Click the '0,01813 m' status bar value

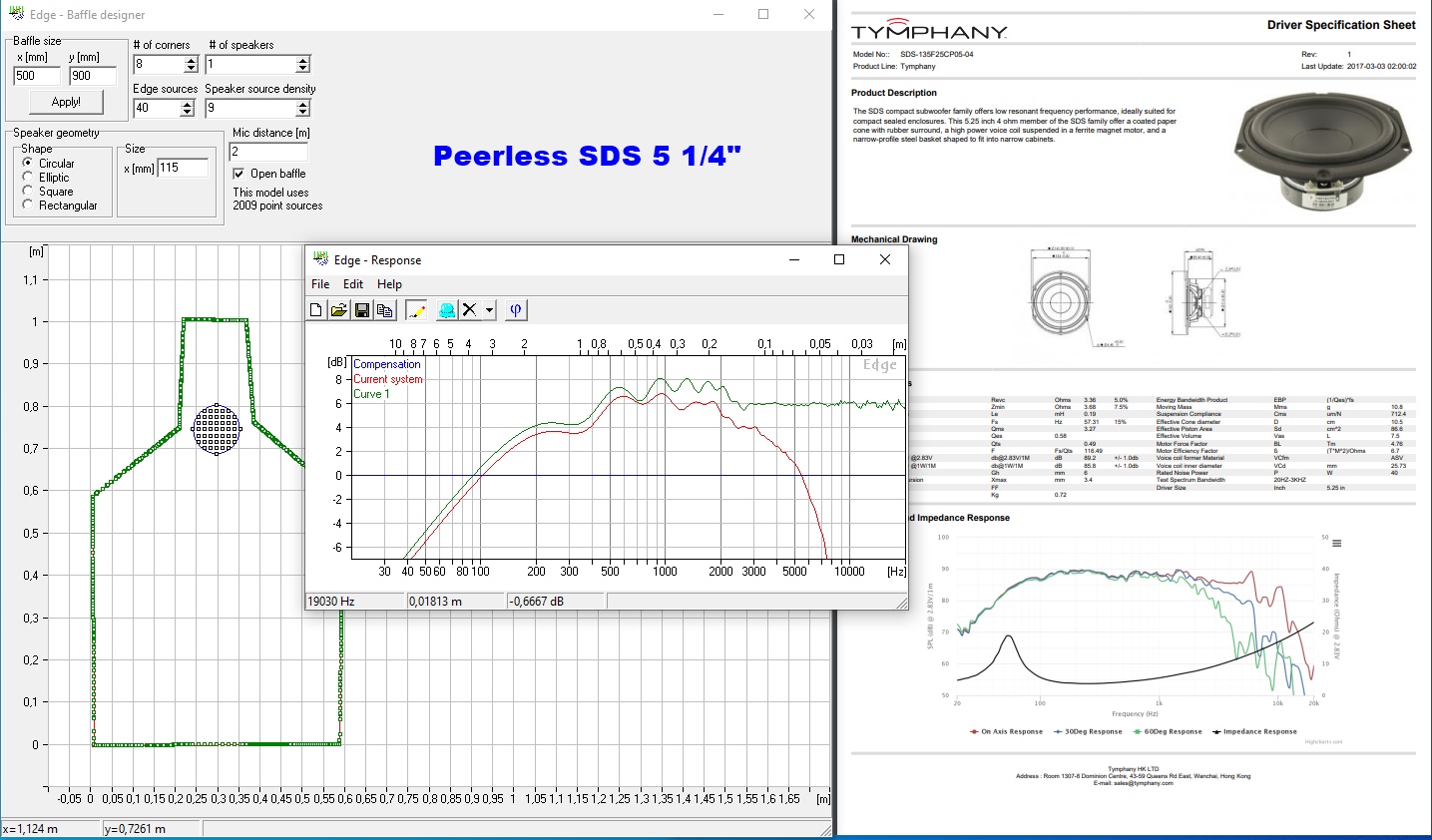click(436, 602)
